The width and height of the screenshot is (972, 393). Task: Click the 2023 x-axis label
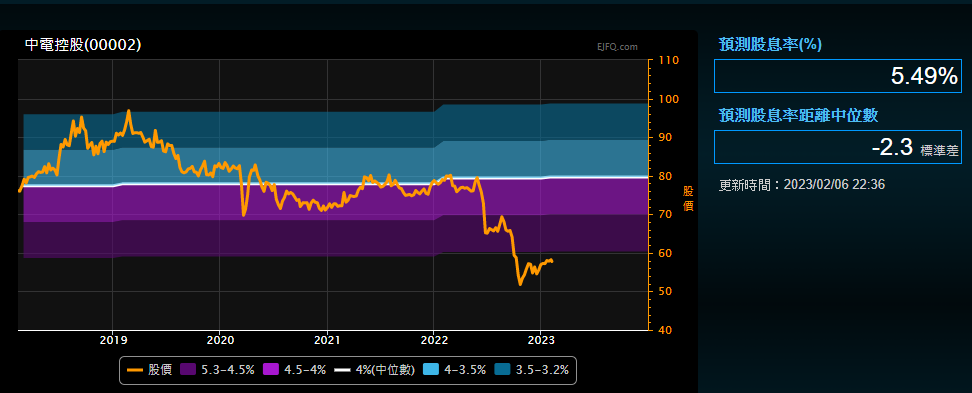(x=541, y=340)
